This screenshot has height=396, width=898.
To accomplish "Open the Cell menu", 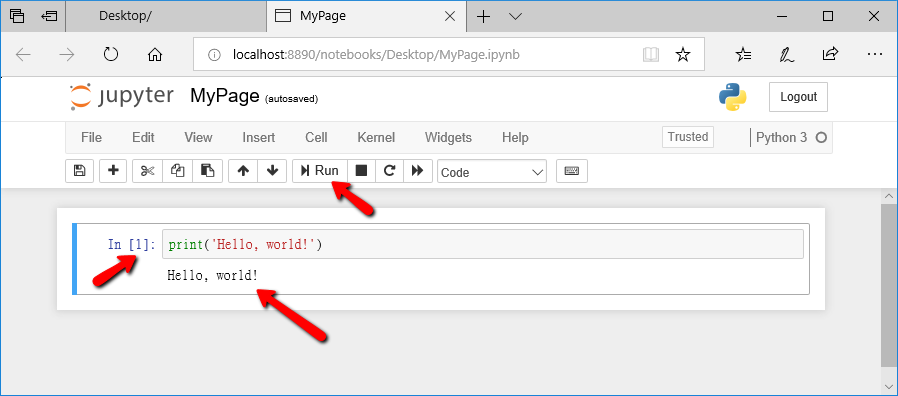I will point(316,138).
